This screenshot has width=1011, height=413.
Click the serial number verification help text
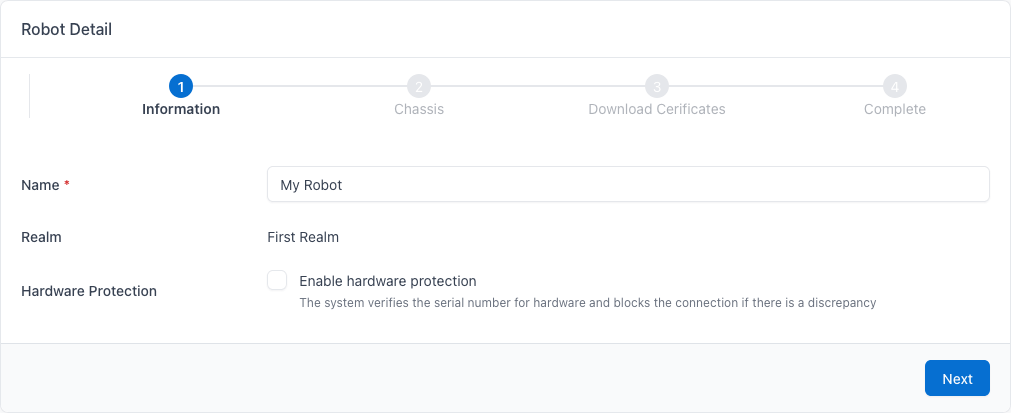(587, 302)
